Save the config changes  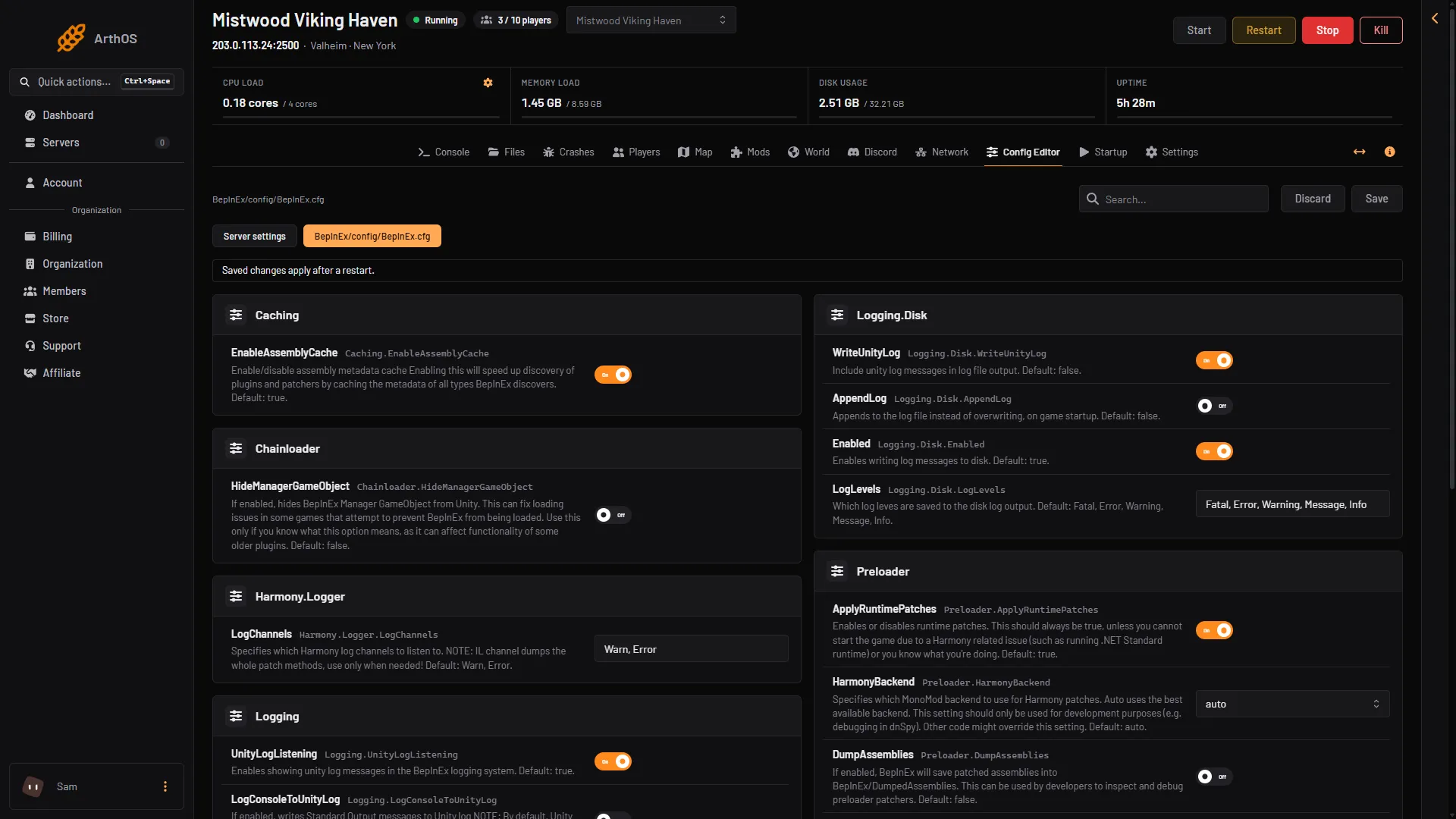coord(1376,199)
